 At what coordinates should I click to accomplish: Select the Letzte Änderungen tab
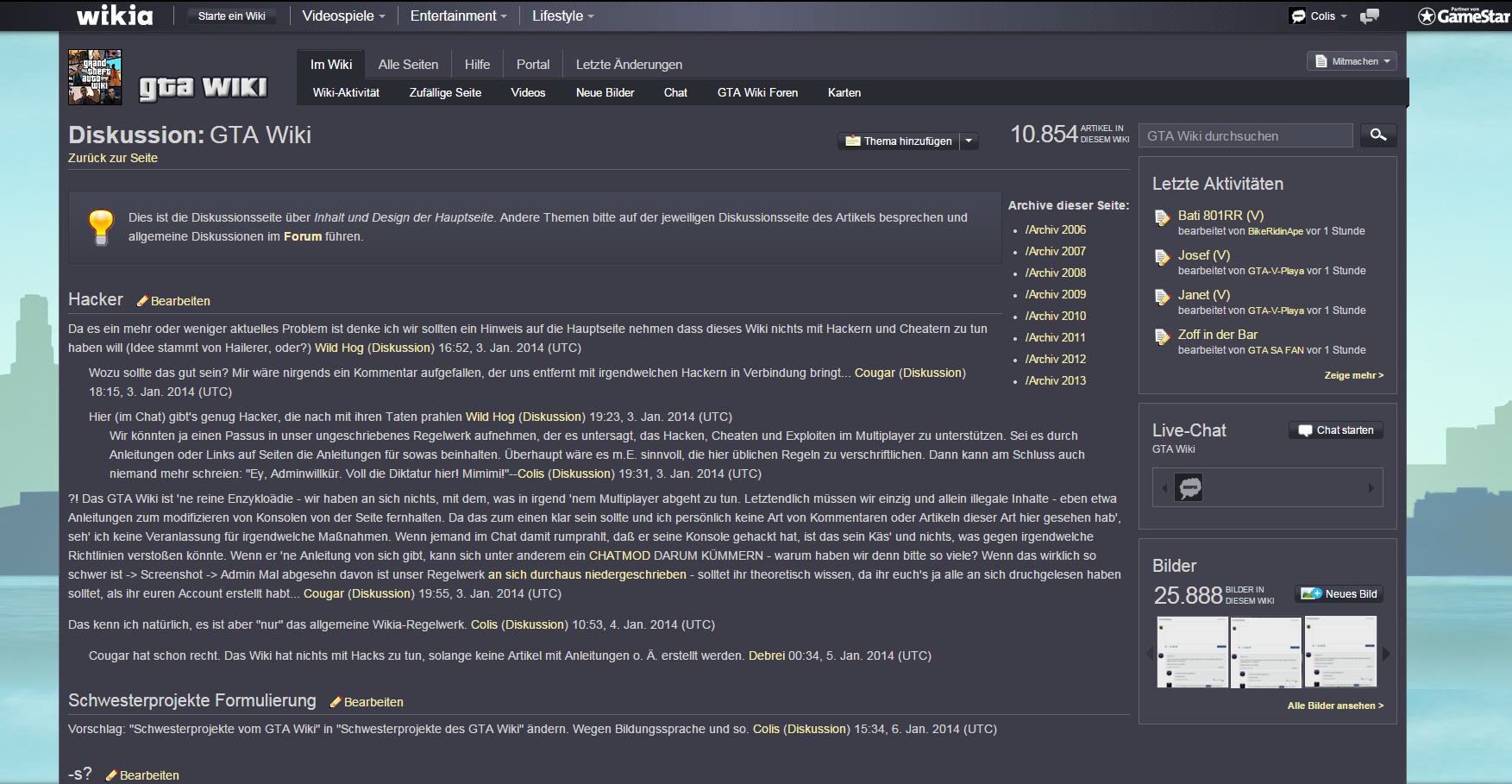coord(629,64)
